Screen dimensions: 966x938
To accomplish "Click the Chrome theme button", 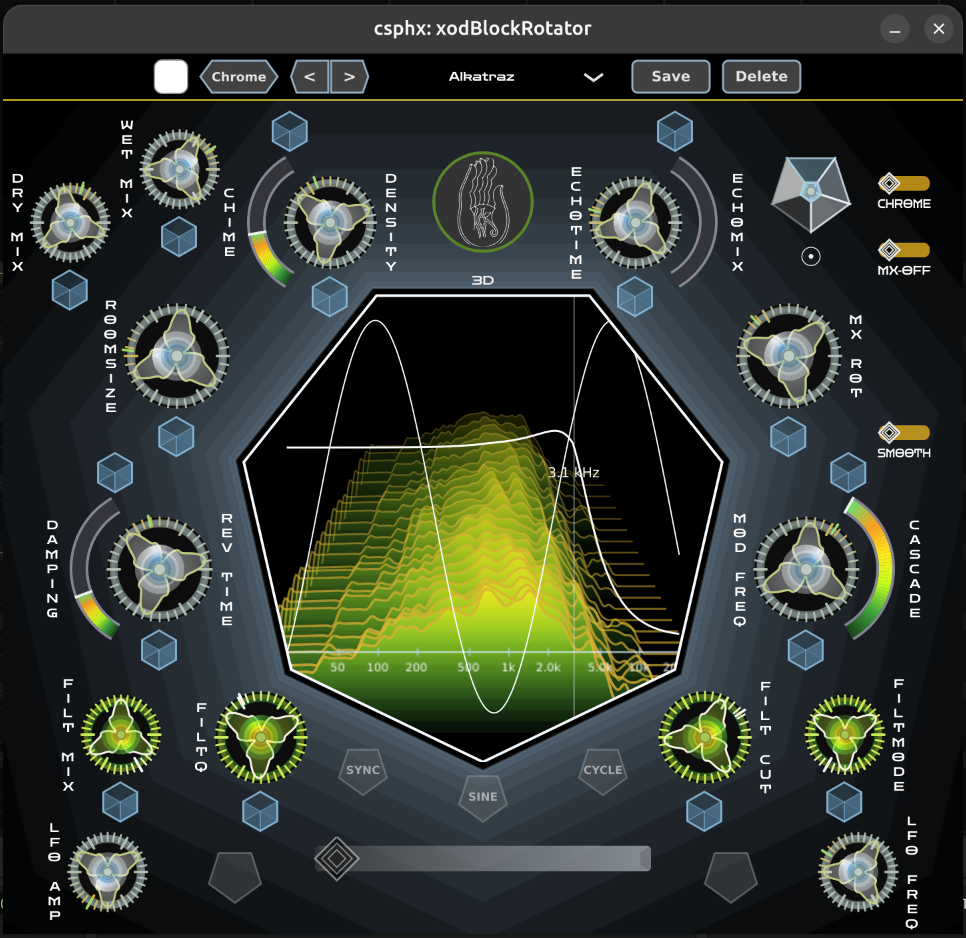I will (239, 77).
